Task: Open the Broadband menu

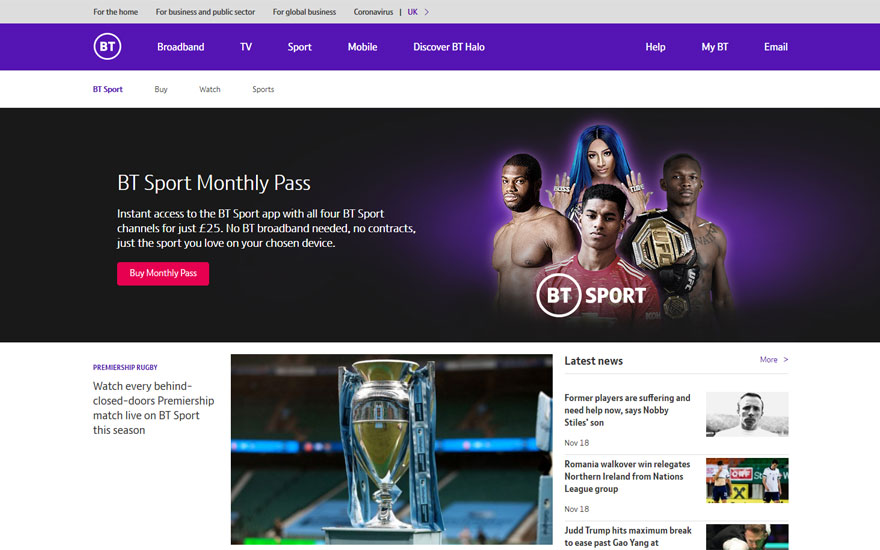Action: pos(181,47)
